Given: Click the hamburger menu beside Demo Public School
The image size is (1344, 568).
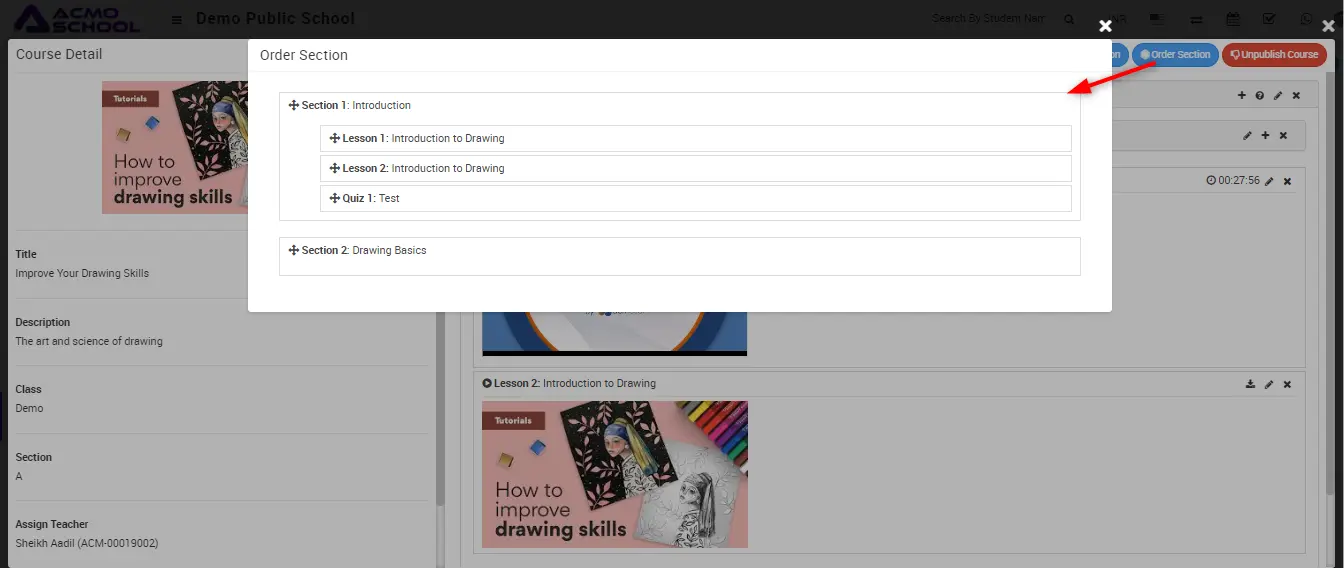Looking at the screenshot, I should 177,20.
